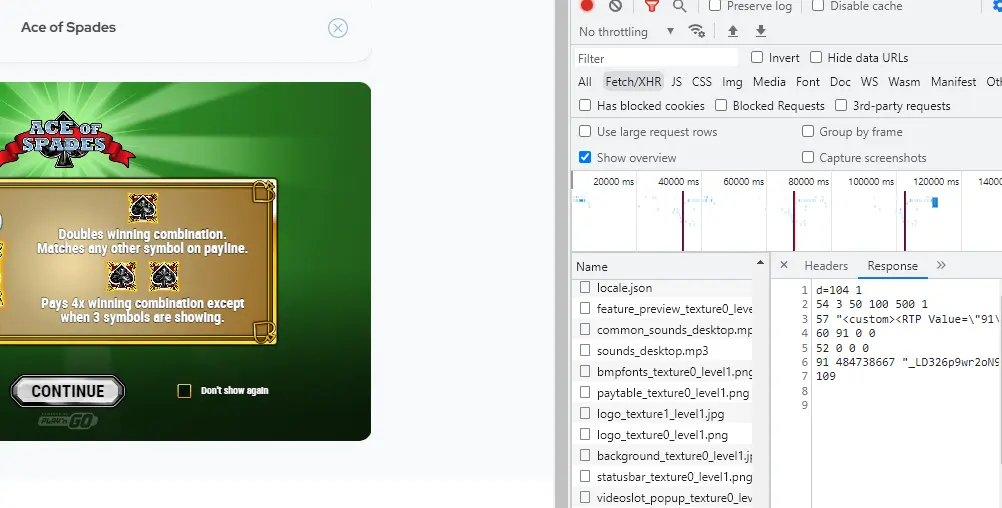Select the WS filter
This screenshot has height=508, width=1002.
point(869,82)
